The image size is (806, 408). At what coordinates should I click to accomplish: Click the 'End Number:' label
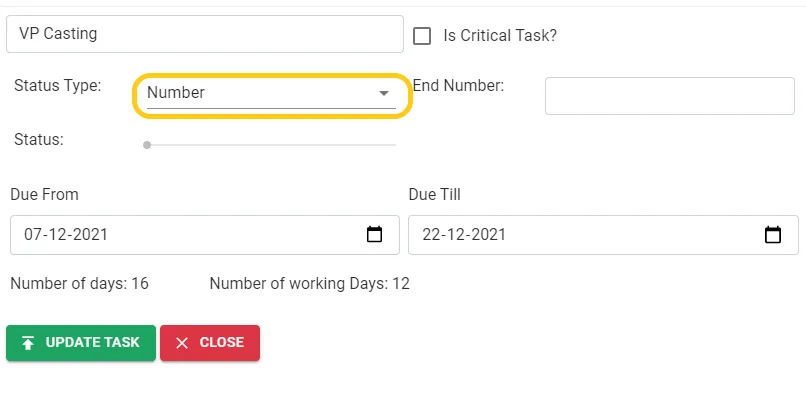click(458, 86)
